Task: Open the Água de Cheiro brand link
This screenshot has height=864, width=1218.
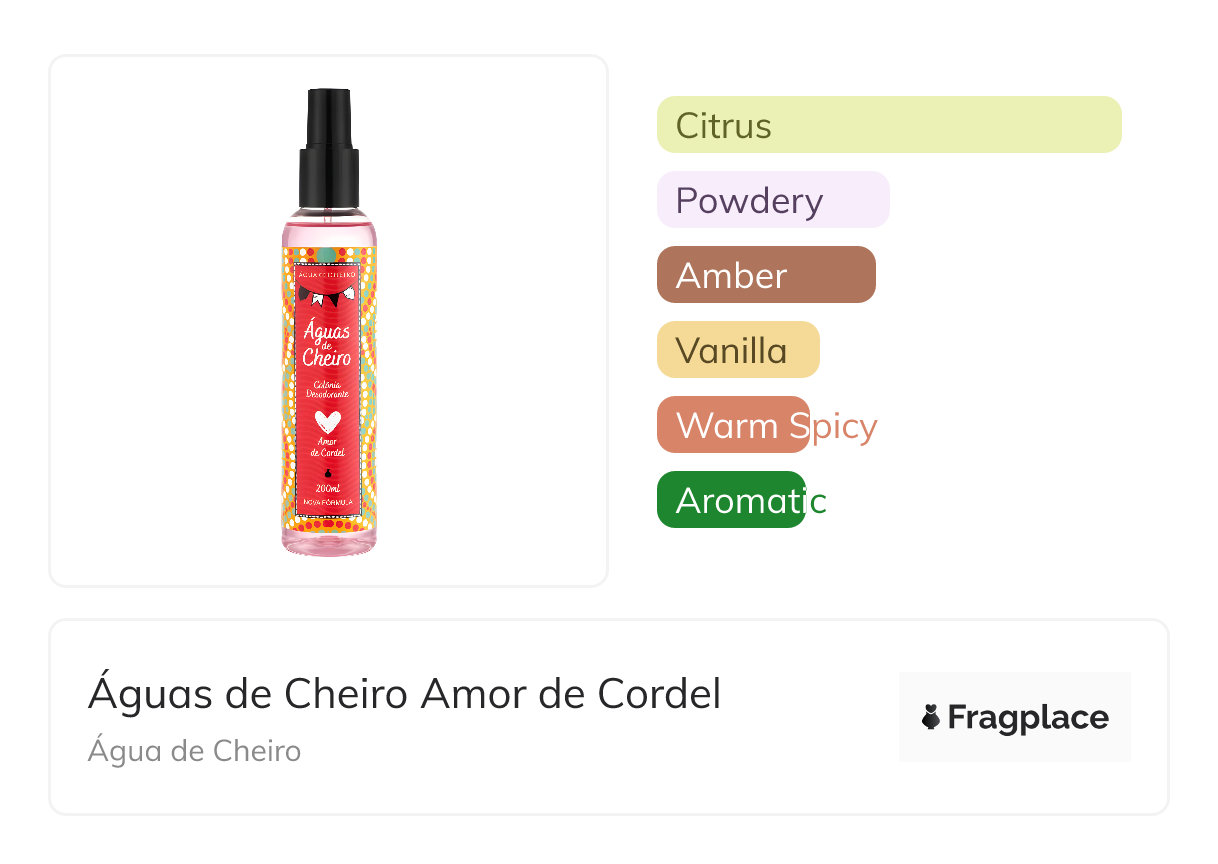Action: coord(194,750)
